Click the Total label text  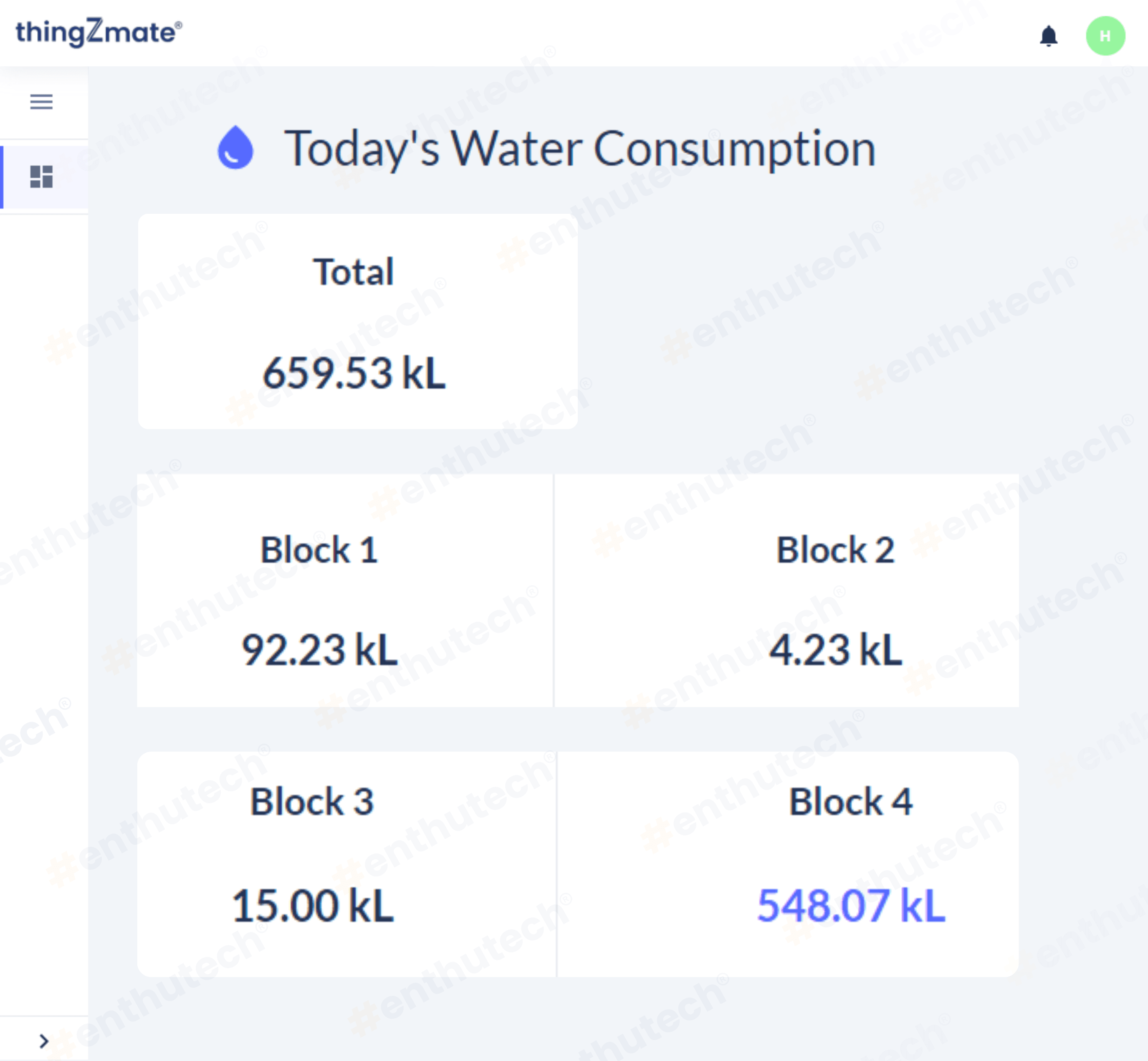coord(354,271)
